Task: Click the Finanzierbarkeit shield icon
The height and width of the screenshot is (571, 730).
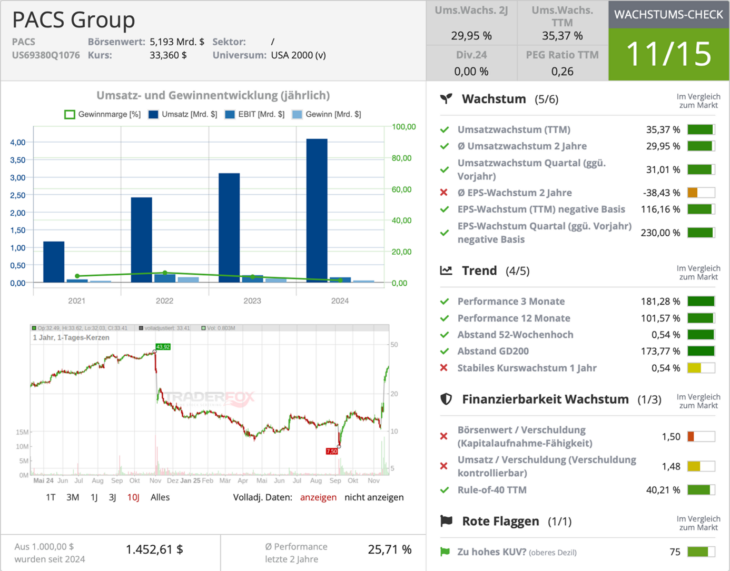Action: click(x=447, y=399)
